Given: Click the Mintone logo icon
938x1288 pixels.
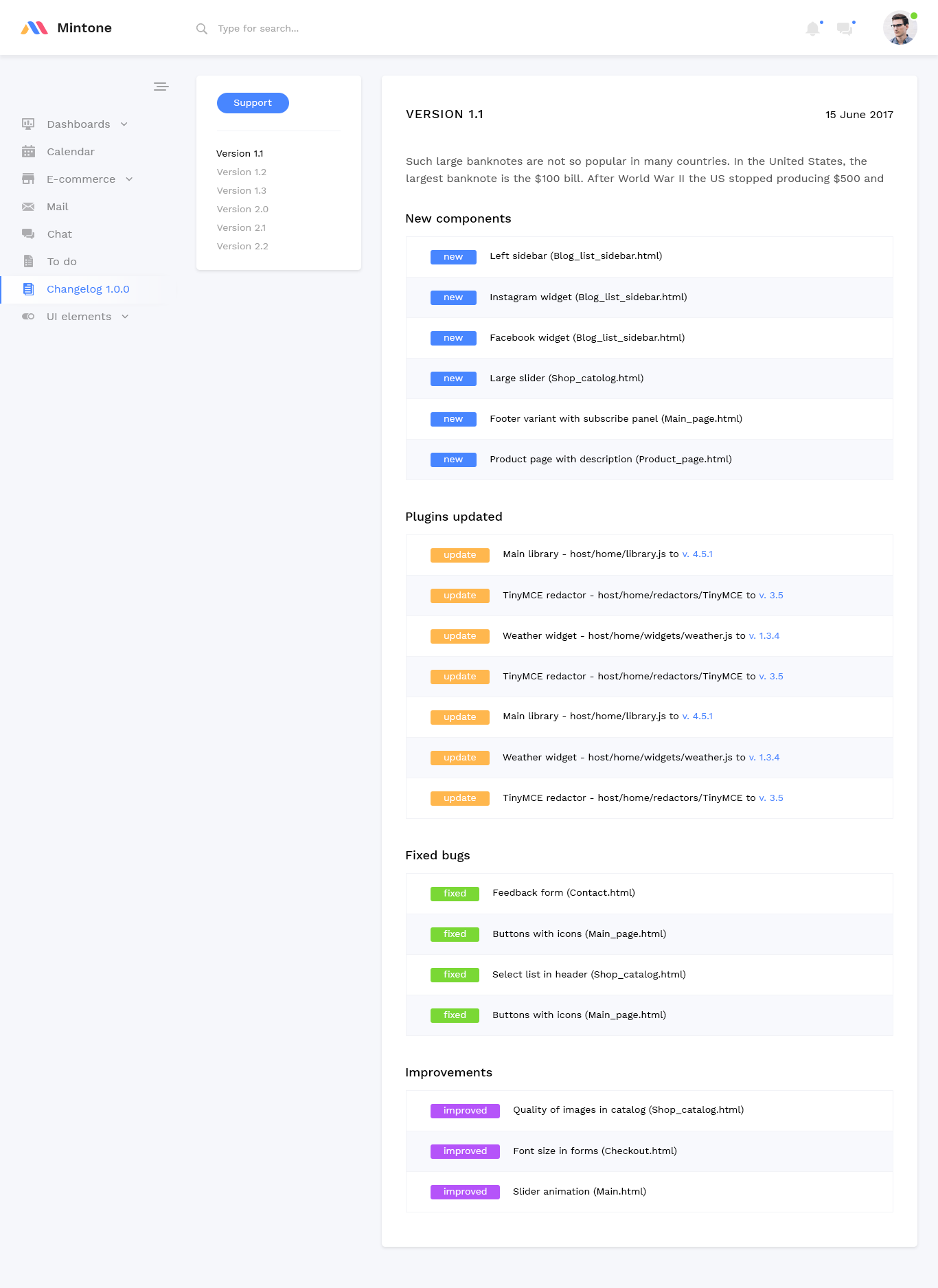Looking at the screenshot, I should [34, 28].
